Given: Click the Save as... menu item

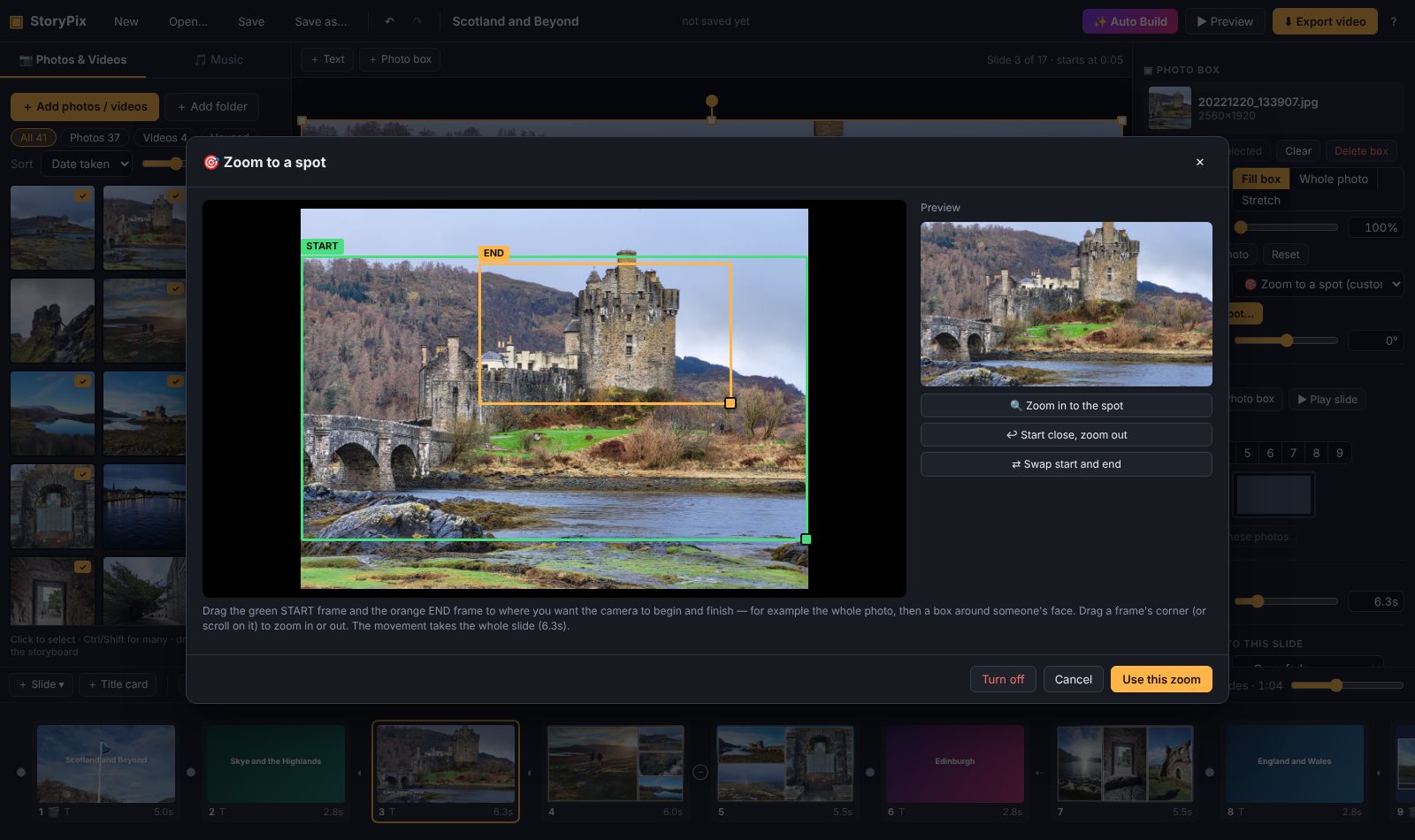Looking at the screenshot, I should click(x=321, y=21).
